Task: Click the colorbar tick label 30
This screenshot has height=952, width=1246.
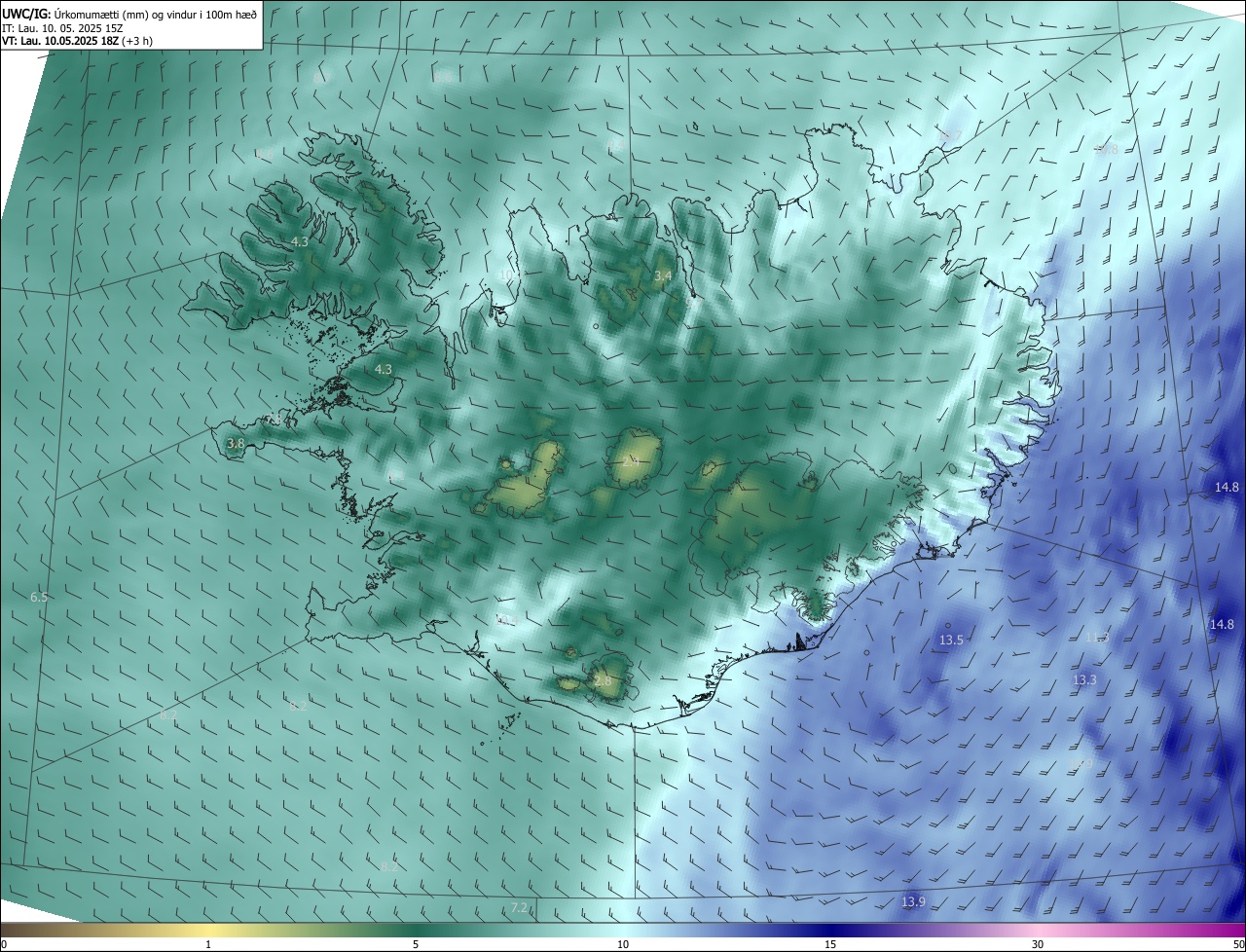Action: tap(1038, 944)
